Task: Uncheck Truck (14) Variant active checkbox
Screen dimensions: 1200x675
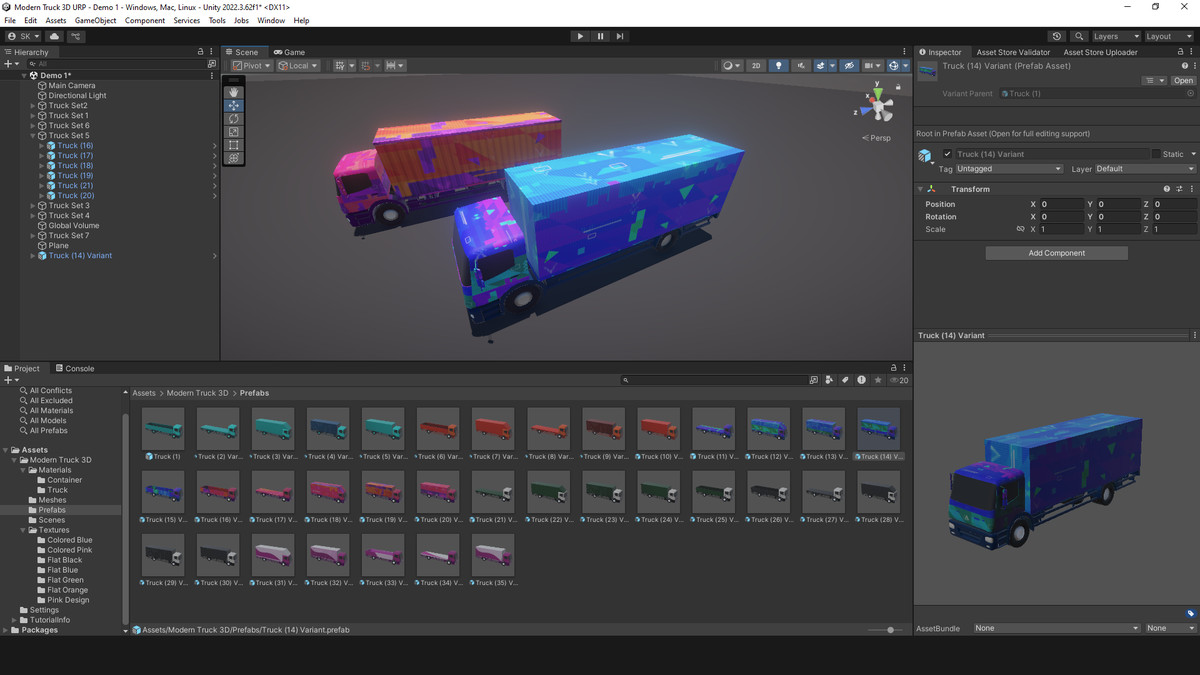Action: click(948, 154)
